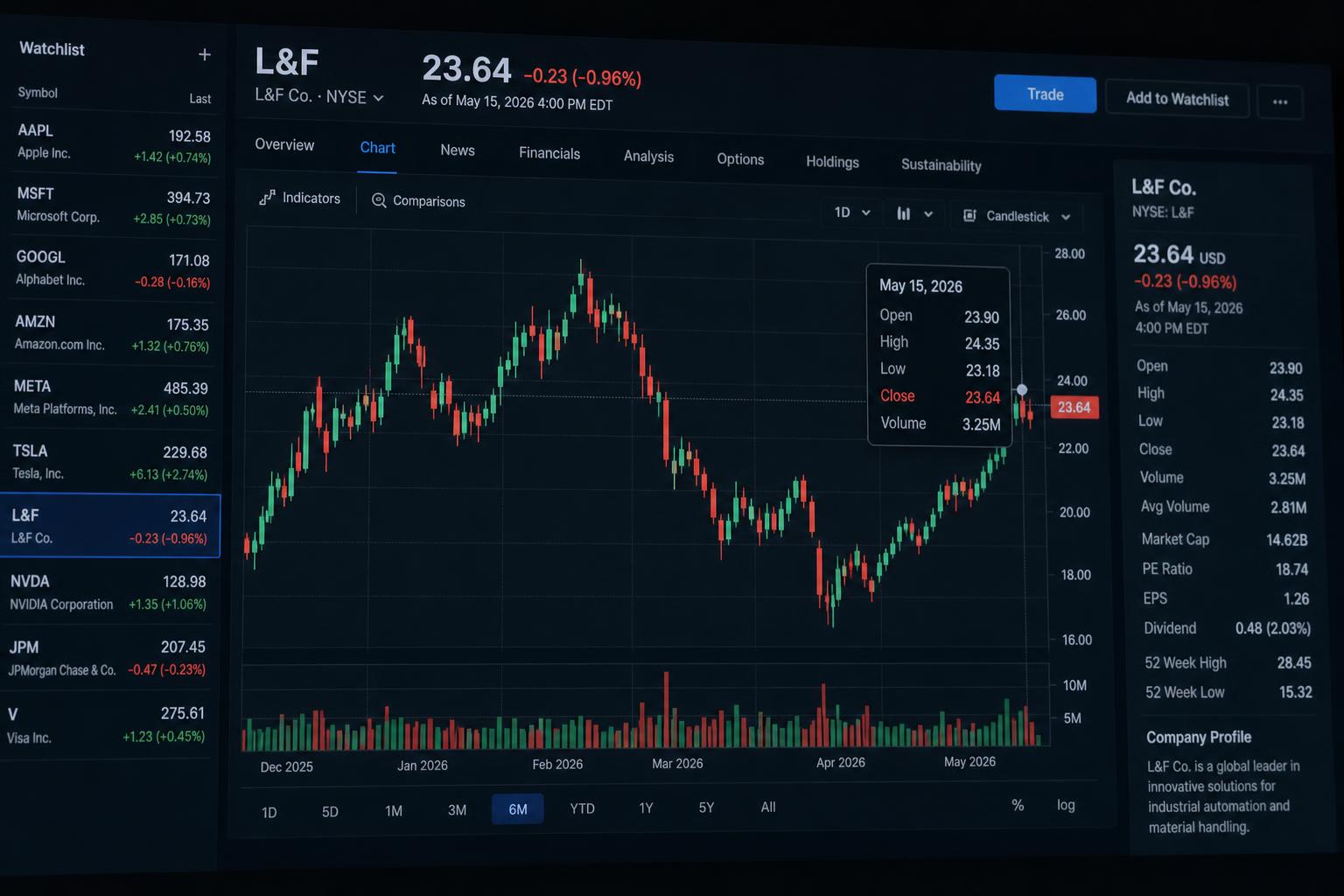Click the Add to Watchlist button

[1177, 99]
